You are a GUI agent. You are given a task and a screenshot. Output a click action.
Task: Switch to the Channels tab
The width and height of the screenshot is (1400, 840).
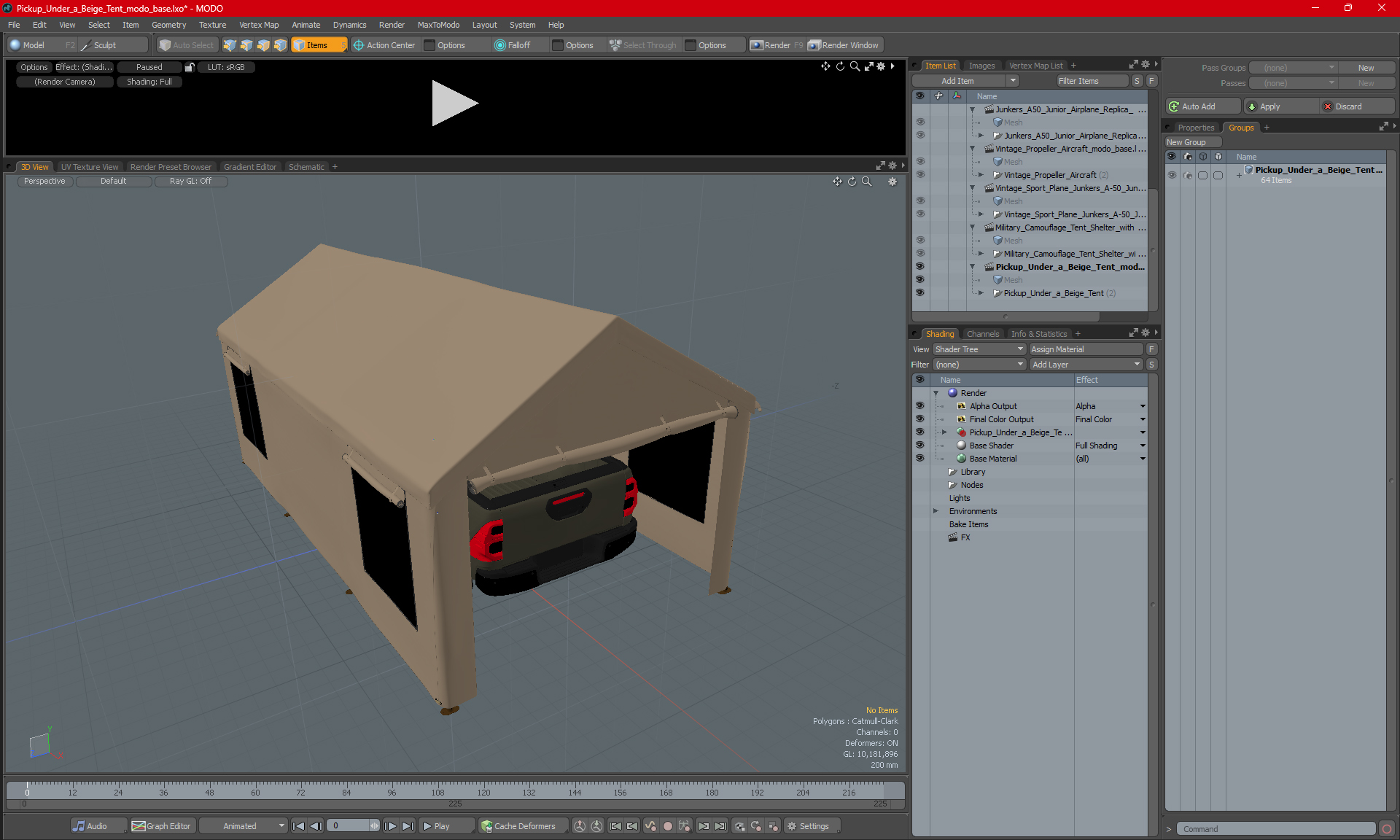(x=982, y=334)
